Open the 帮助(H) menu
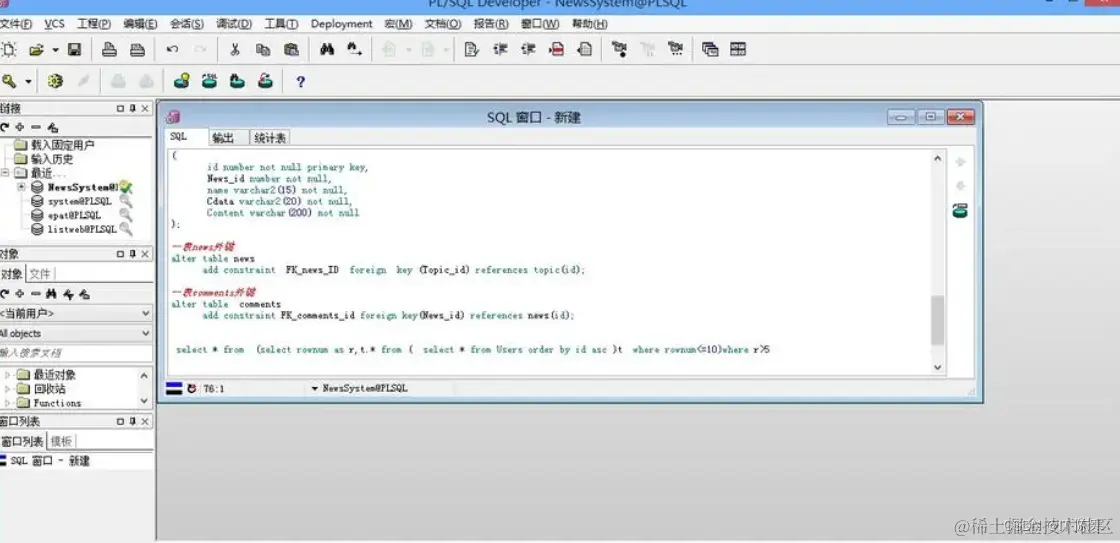Image resolution: width=1120 pixels, height=543 pixels. (x=589, y=24)
